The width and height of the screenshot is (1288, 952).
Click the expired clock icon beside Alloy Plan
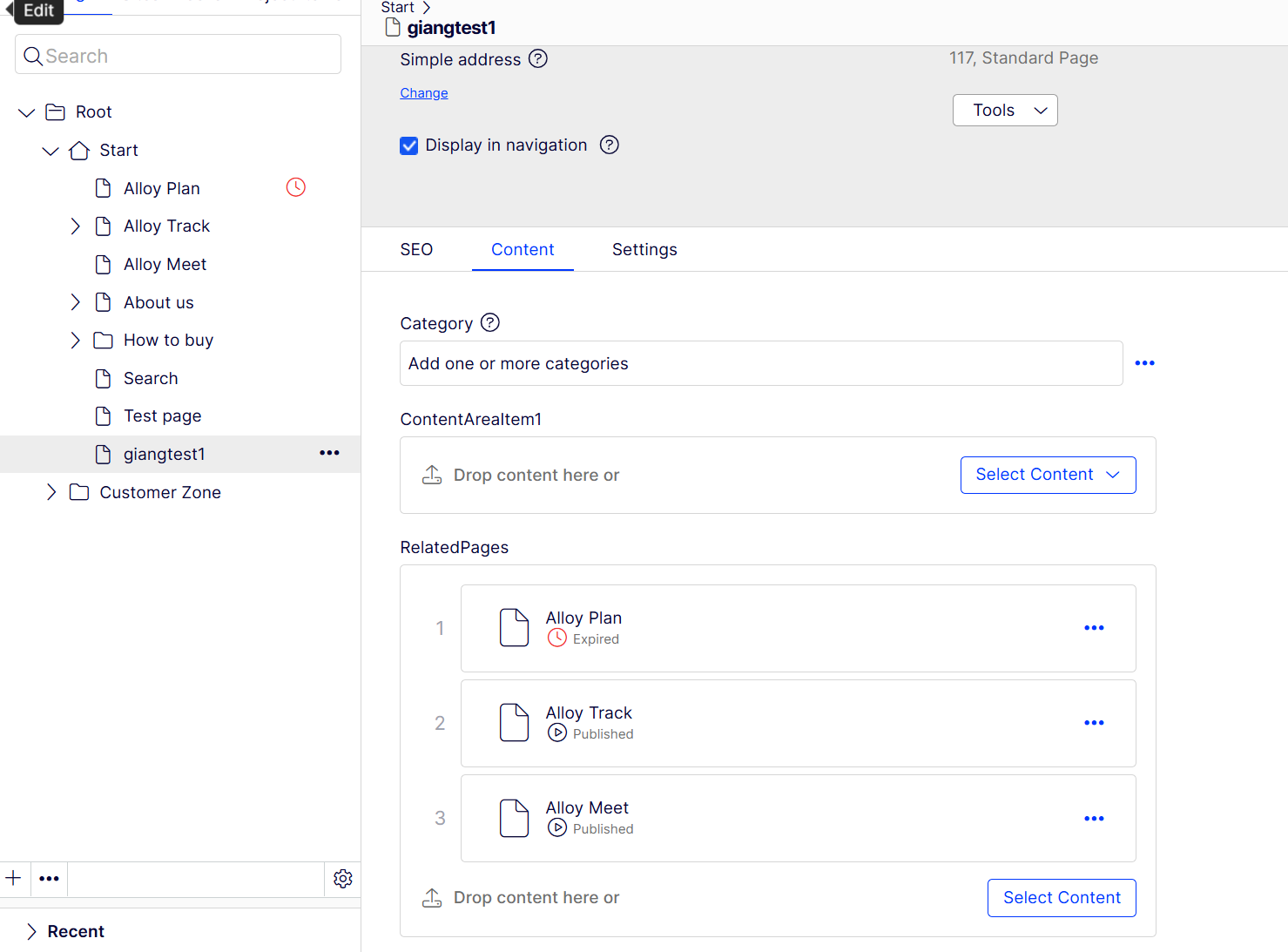click(x=296, y=187)
